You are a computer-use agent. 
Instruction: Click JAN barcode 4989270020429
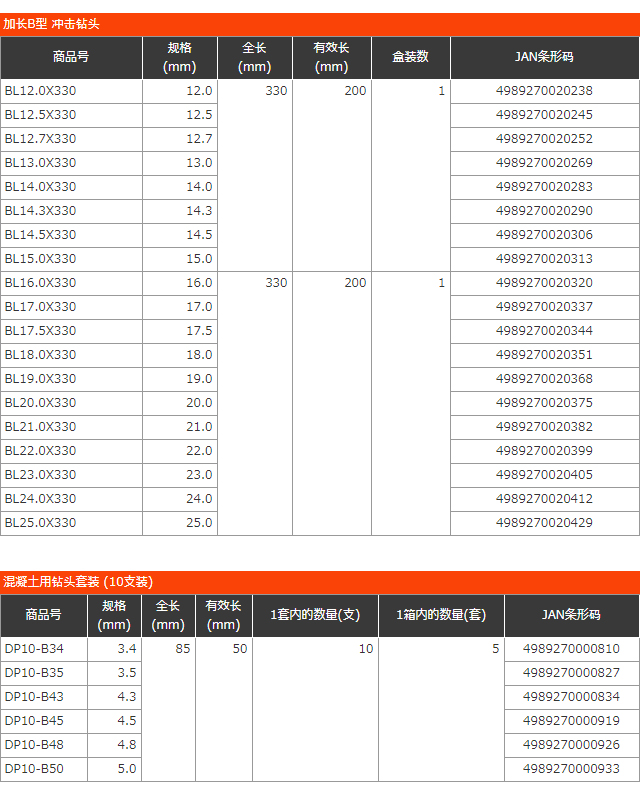[544, 523]
